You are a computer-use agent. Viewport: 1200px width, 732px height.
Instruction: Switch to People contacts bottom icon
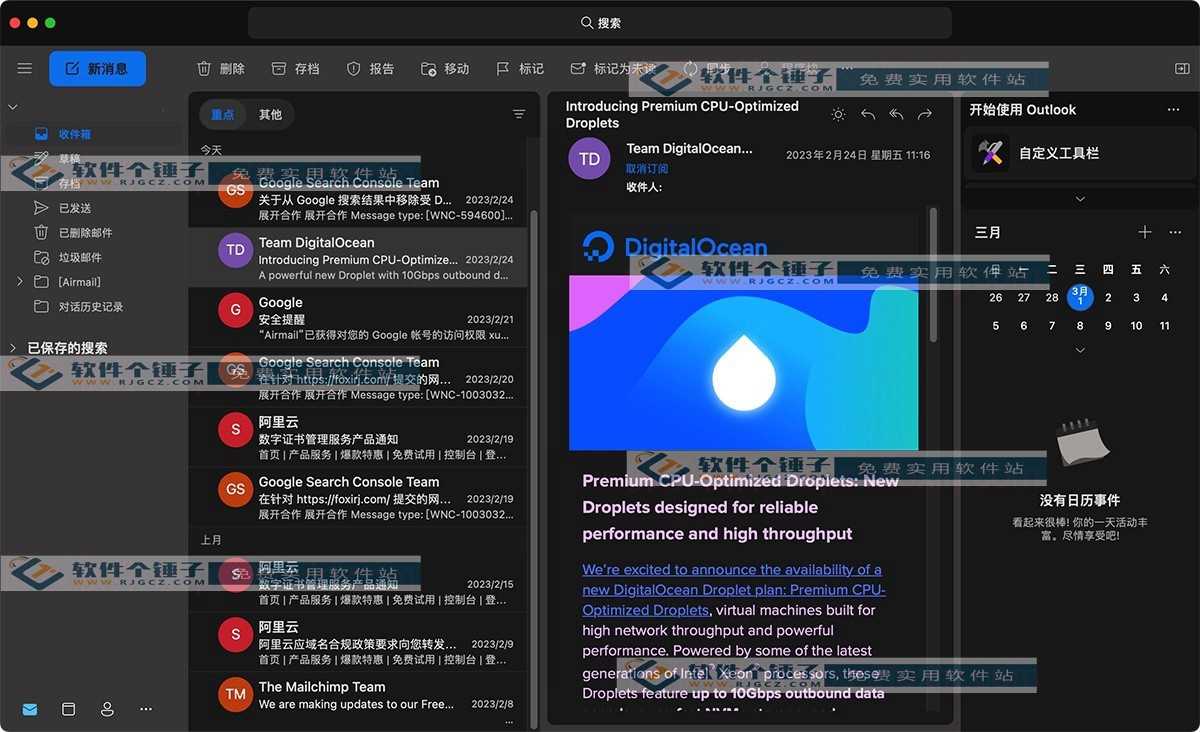point(107,709)
